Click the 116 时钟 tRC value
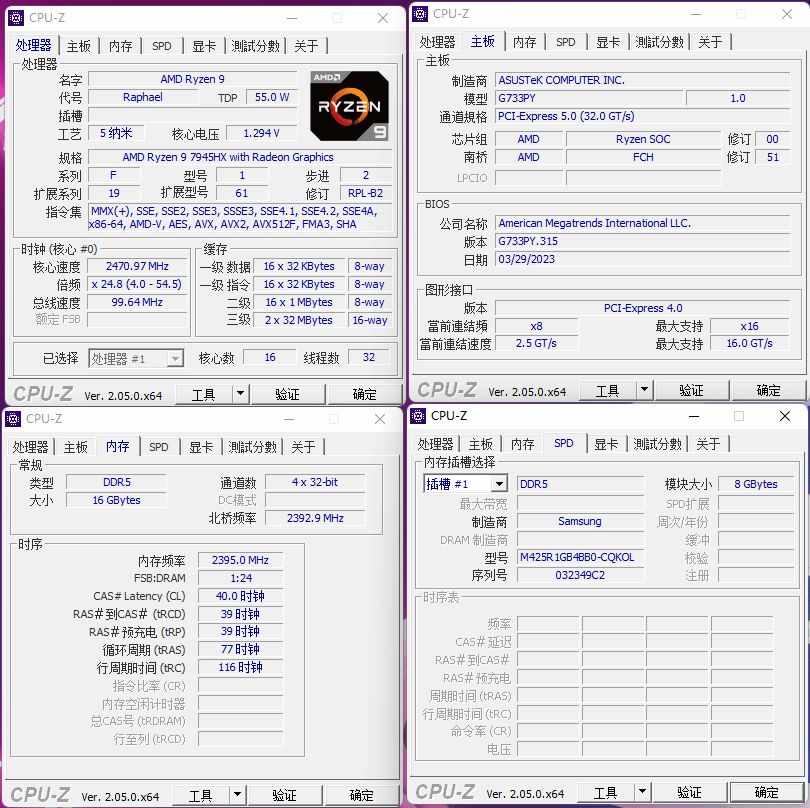 240,667
